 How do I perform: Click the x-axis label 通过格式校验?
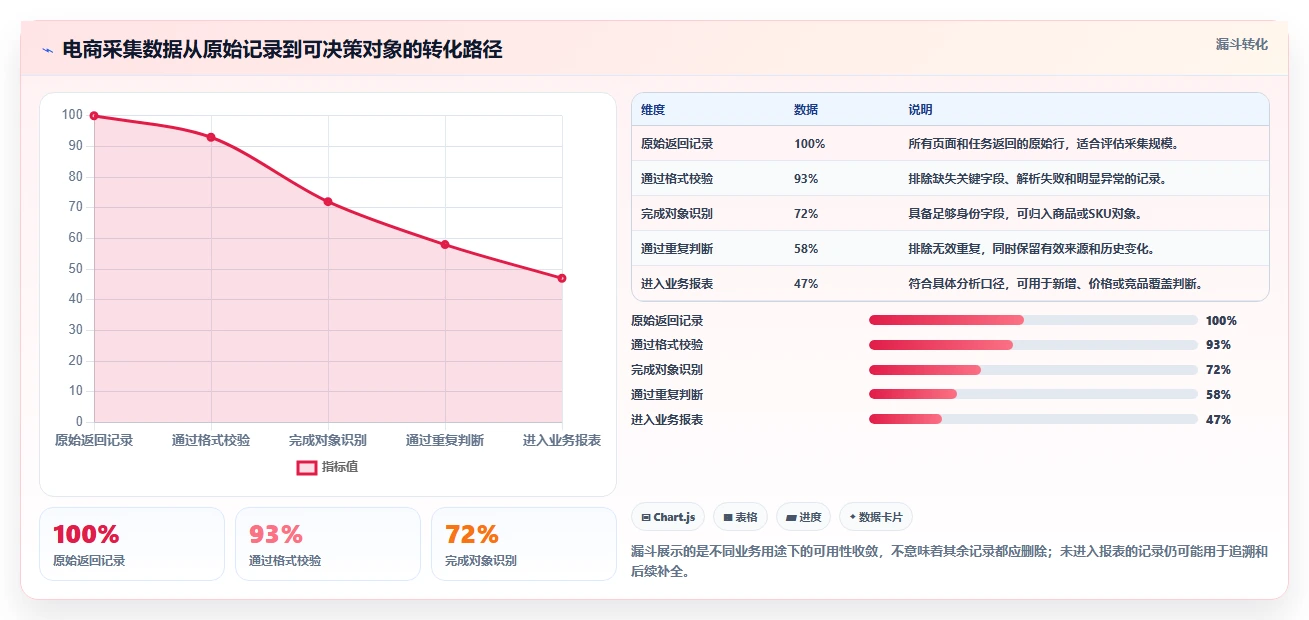pos(211,440)
